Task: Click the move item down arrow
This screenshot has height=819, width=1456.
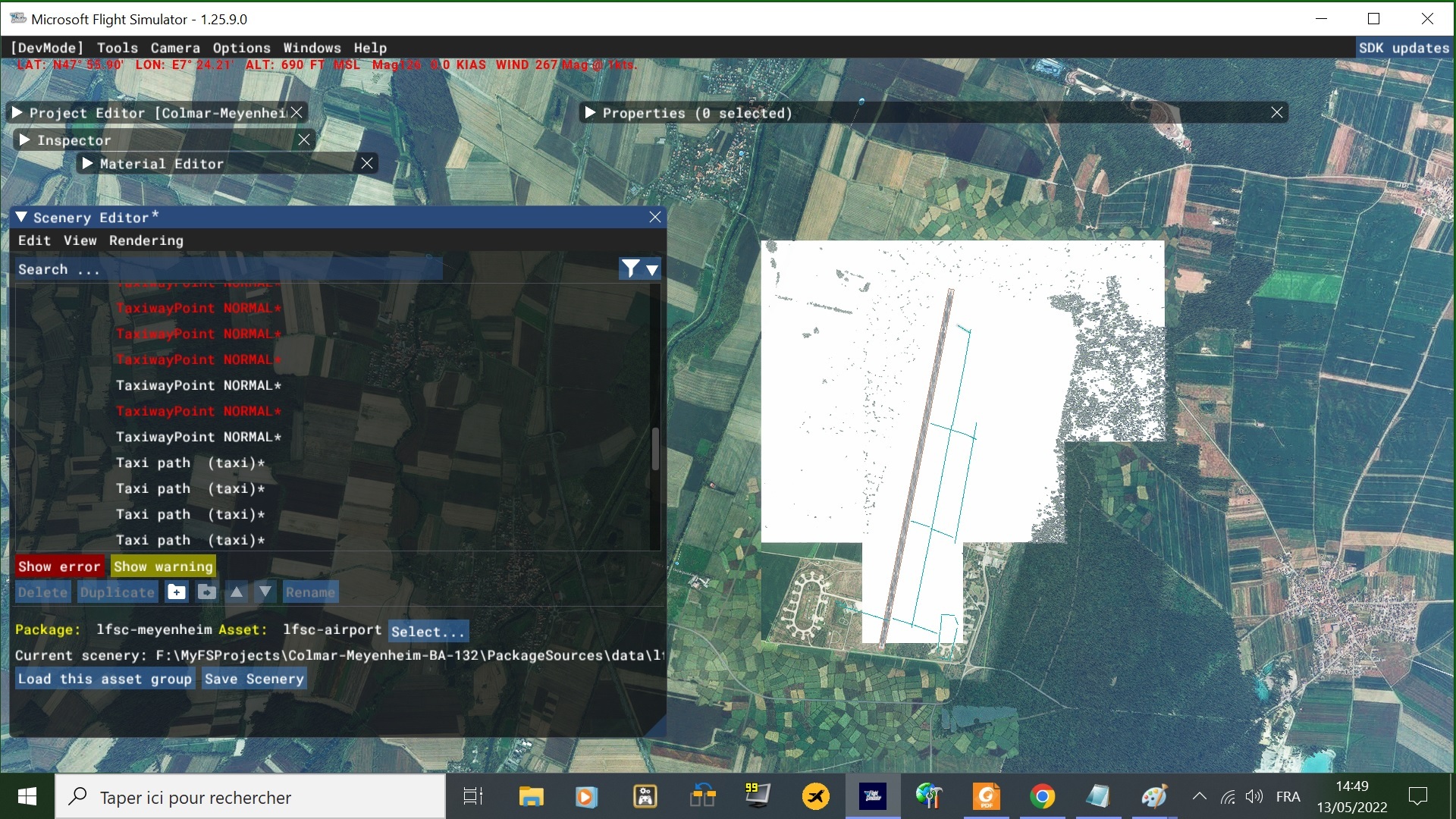Action: [265, 592]
